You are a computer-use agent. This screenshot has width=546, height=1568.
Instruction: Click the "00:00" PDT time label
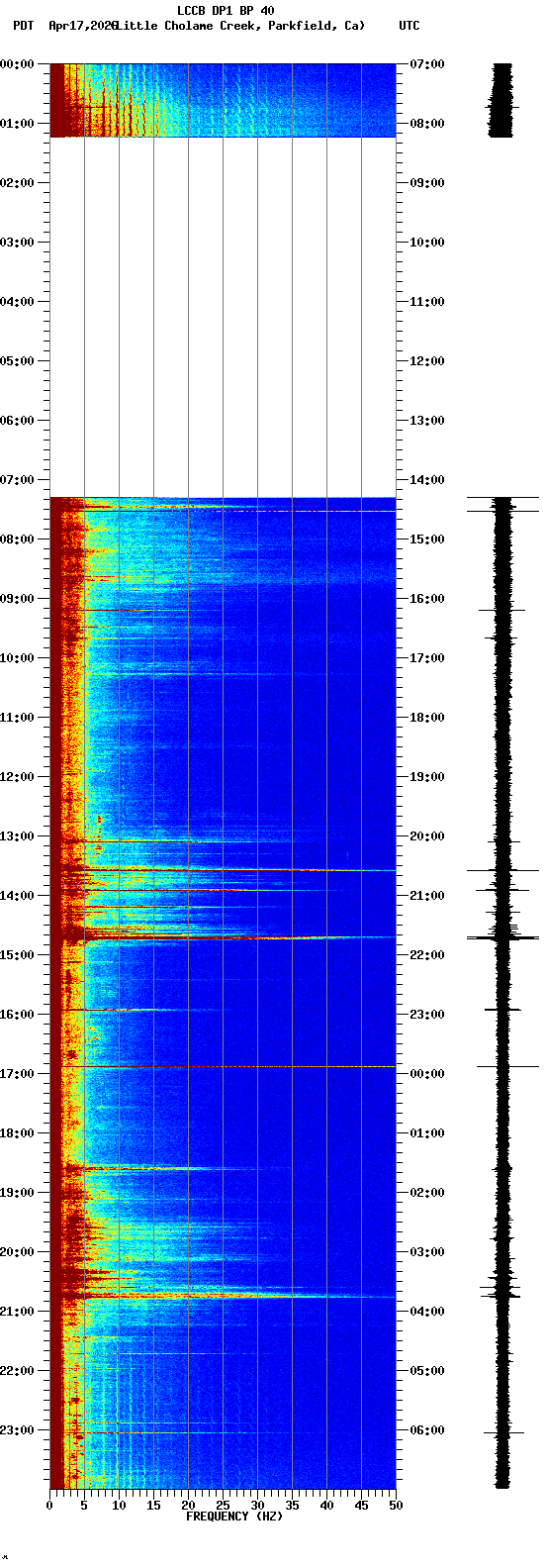17,63
